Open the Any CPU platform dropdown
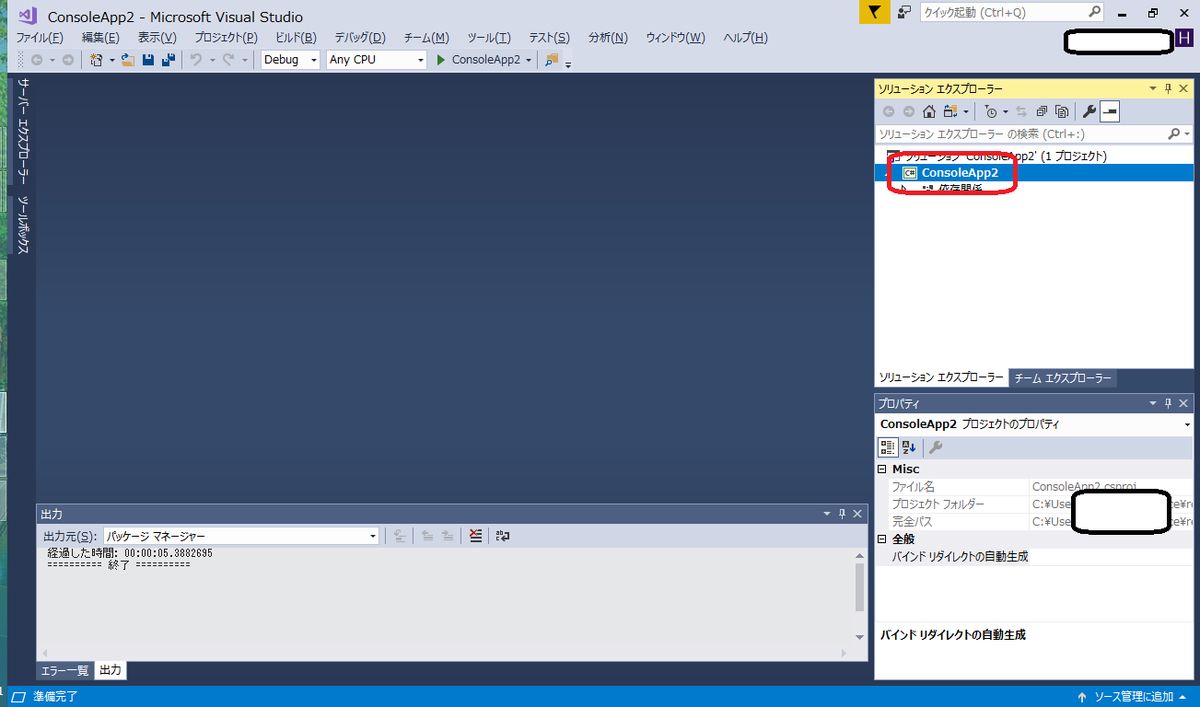 (421, 60)
